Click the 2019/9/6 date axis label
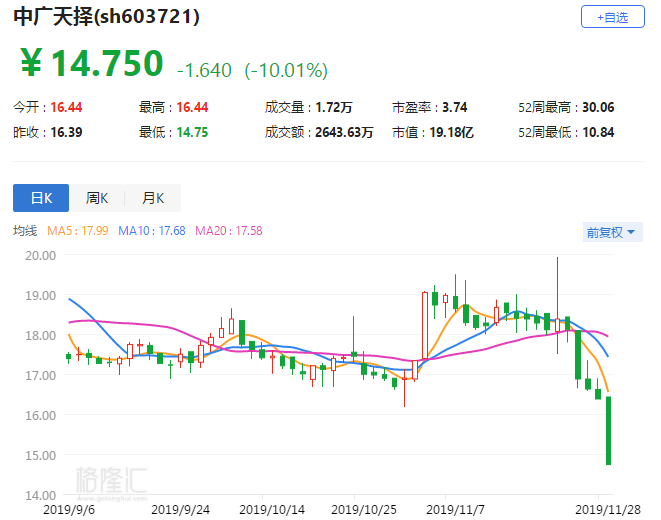This screenshot has height=520, width=661. click(x=69, y=509)
